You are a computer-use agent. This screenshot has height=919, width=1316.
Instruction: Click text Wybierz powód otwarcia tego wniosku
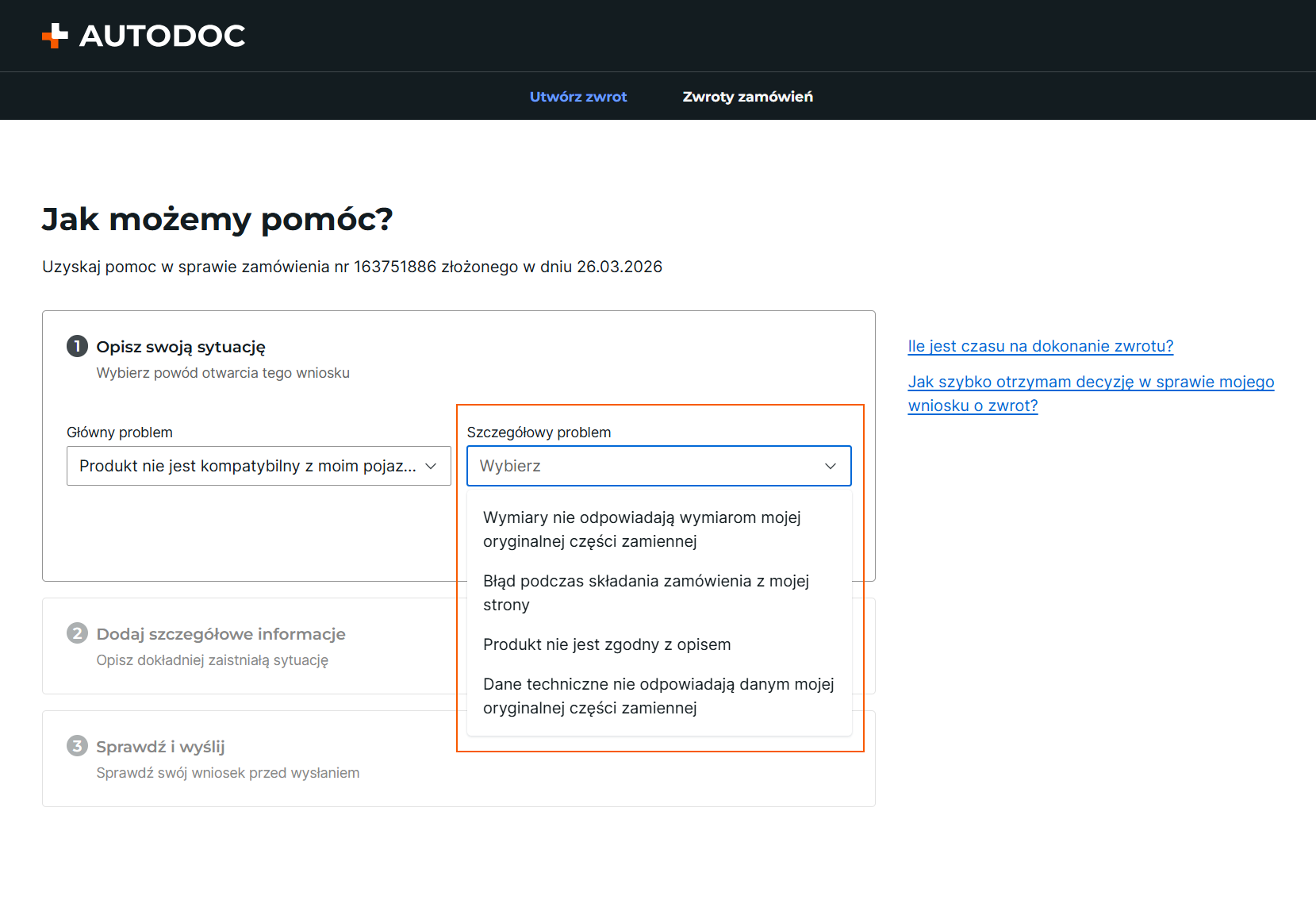click(x=223, y=373)
